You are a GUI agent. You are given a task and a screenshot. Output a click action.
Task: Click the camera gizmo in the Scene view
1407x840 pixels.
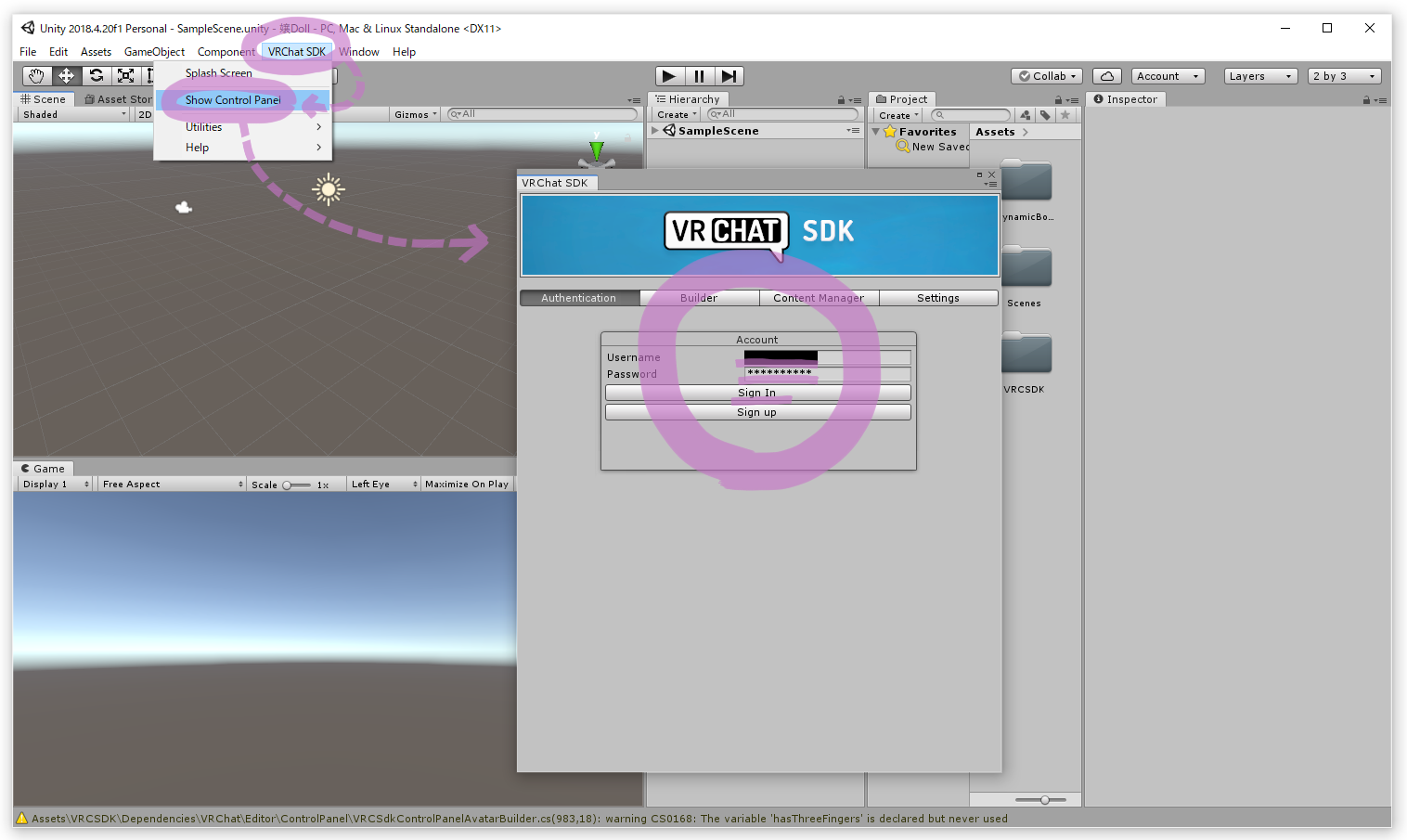184,207
